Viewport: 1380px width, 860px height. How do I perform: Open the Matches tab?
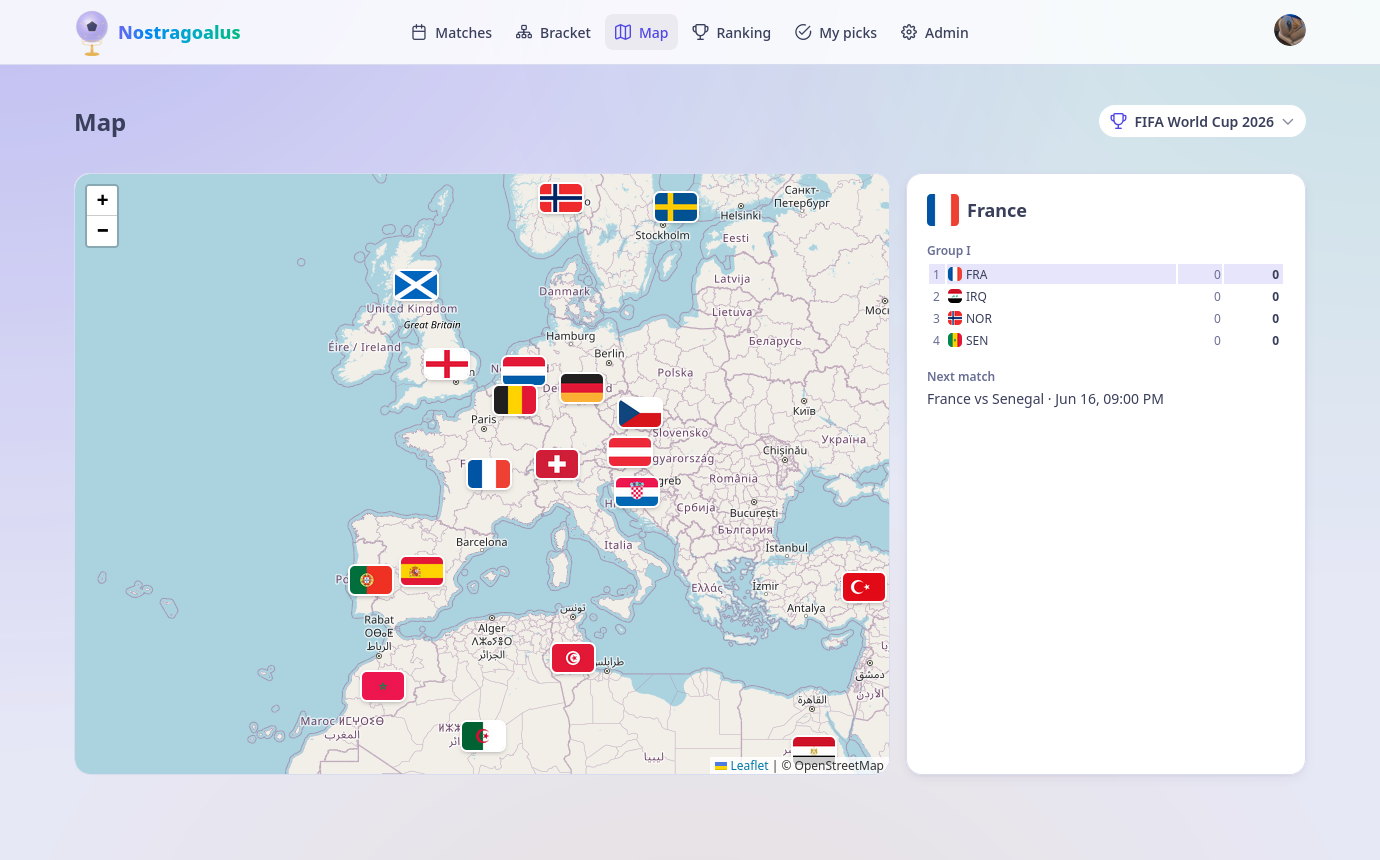pyautogui.click(x=452, y=32)
